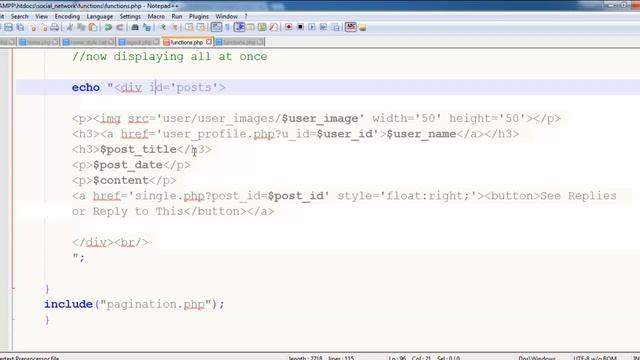Open the View menu
The image size is (640, 360).
[x=41, y=16]
